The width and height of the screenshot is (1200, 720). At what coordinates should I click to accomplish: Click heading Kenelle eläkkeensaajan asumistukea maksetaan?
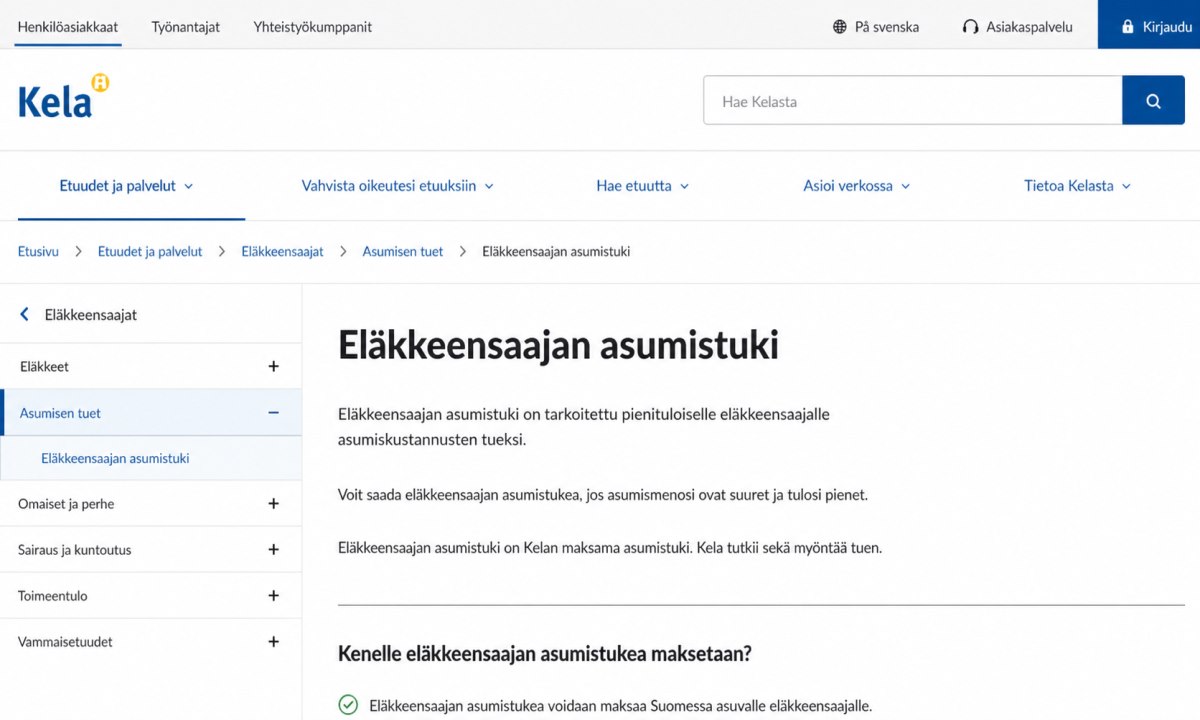click(545, 654)
